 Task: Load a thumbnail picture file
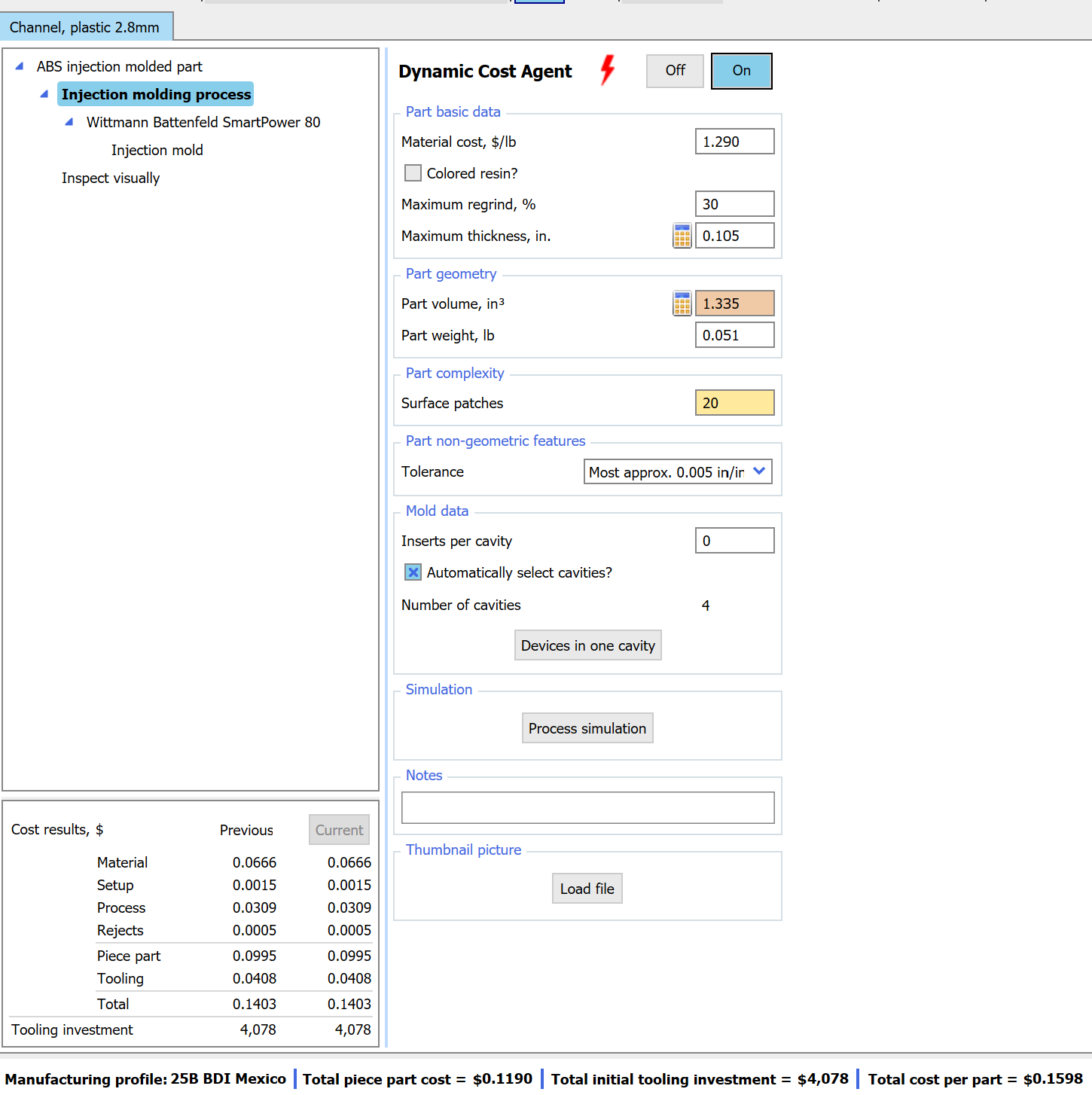pos(587,888)
